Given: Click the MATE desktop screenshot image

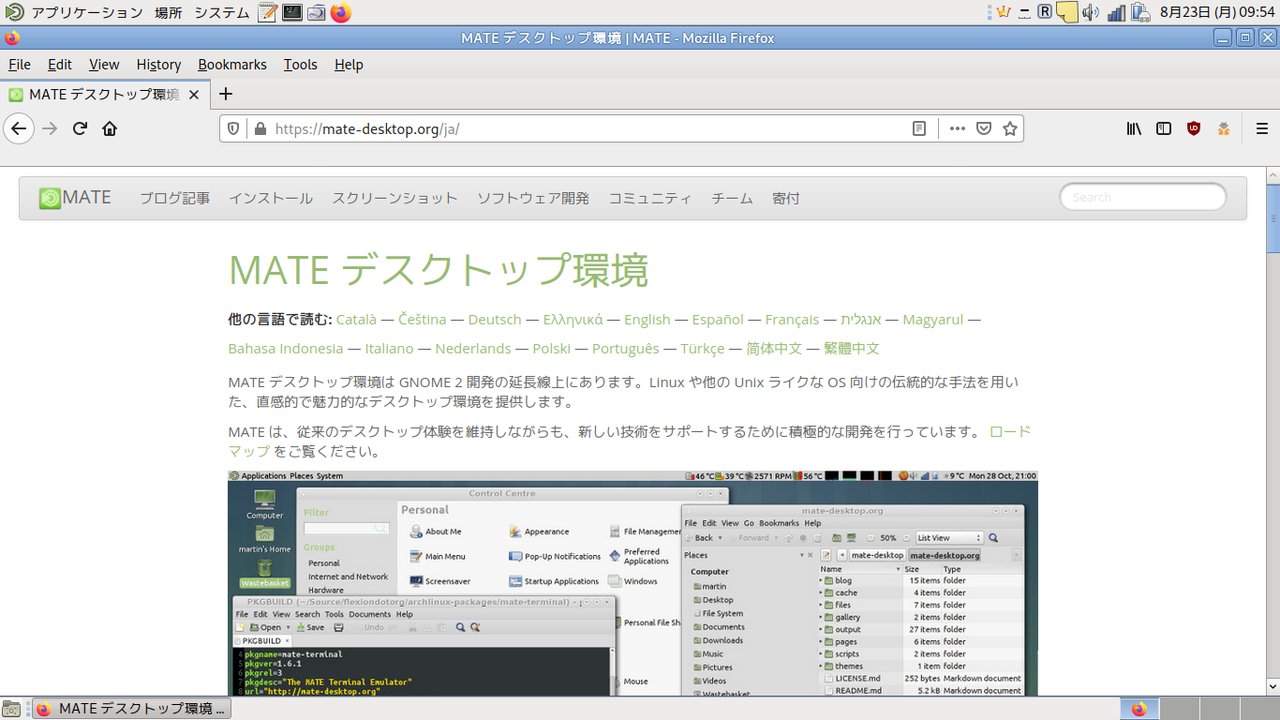Looking at the screenshot, I should (633, 583).
